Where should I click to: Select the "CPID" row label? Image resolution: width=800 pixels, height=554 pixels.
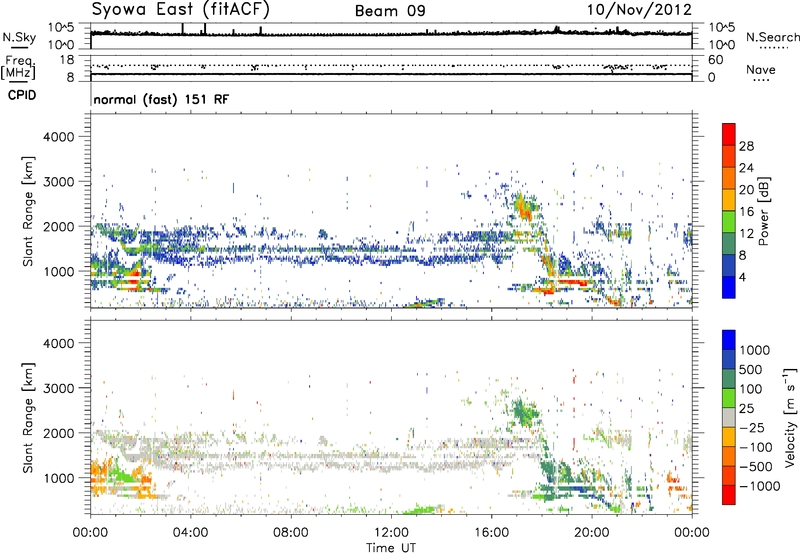coord(22,95)
